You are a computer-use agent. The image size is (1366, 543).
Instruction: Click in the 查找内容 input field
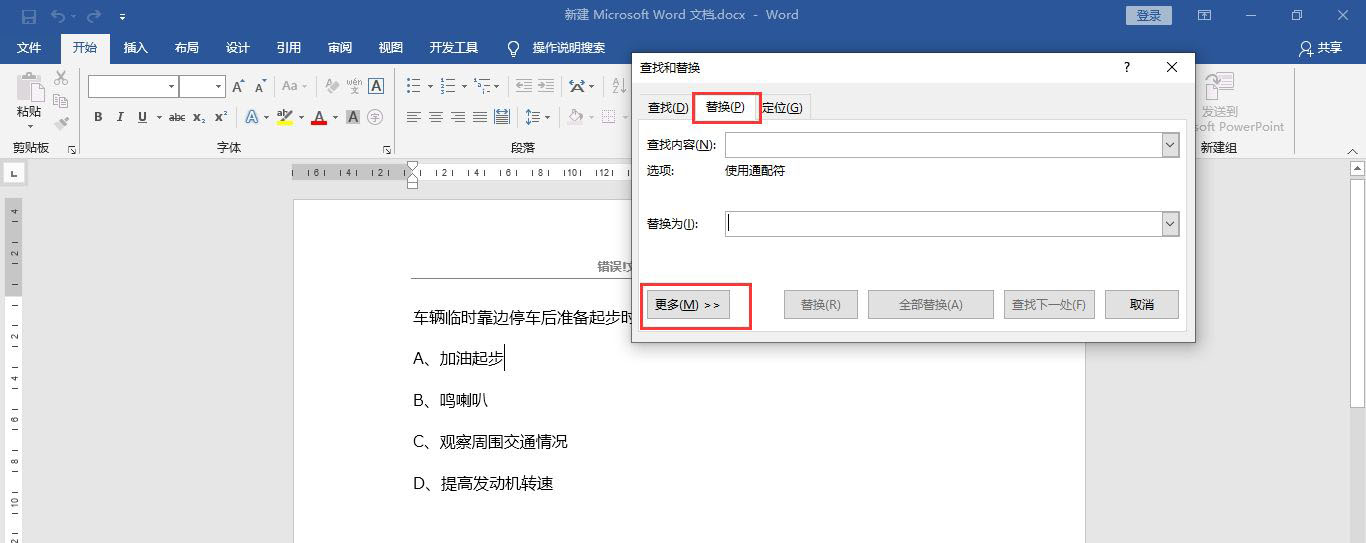[944, 145]
